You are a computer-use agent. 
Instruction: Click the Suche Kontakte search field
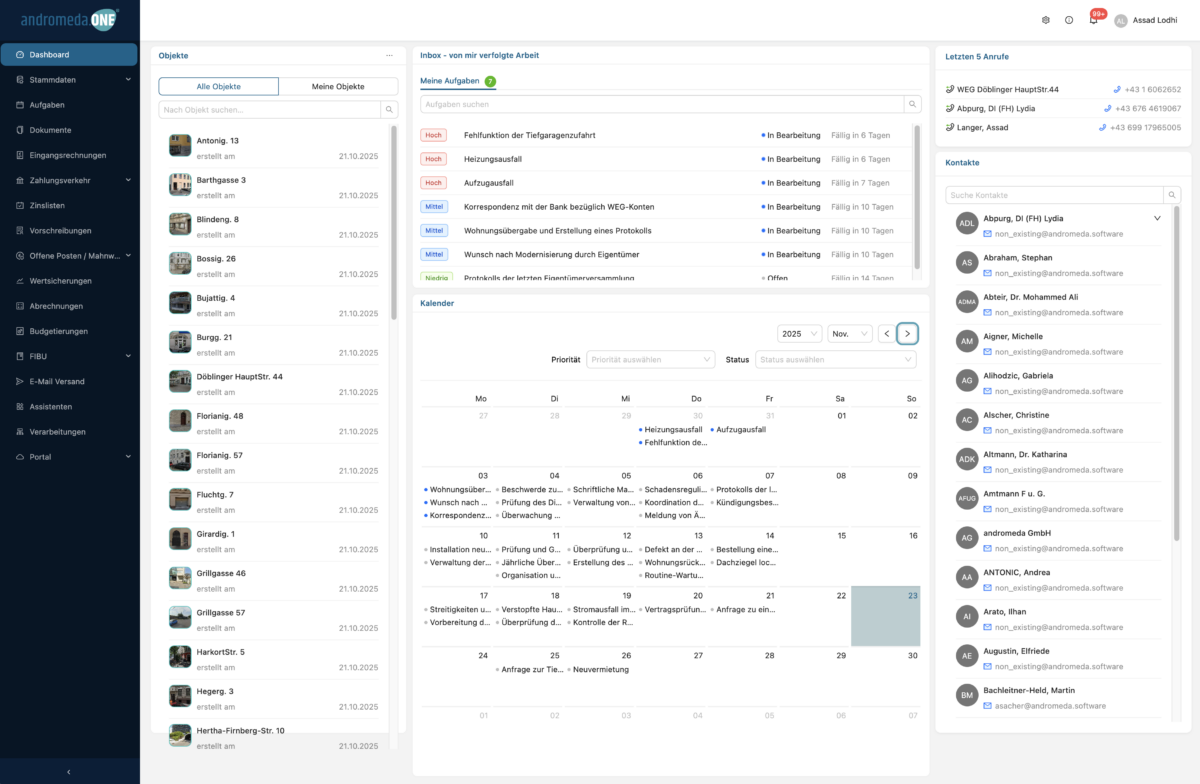(1055, 195)
